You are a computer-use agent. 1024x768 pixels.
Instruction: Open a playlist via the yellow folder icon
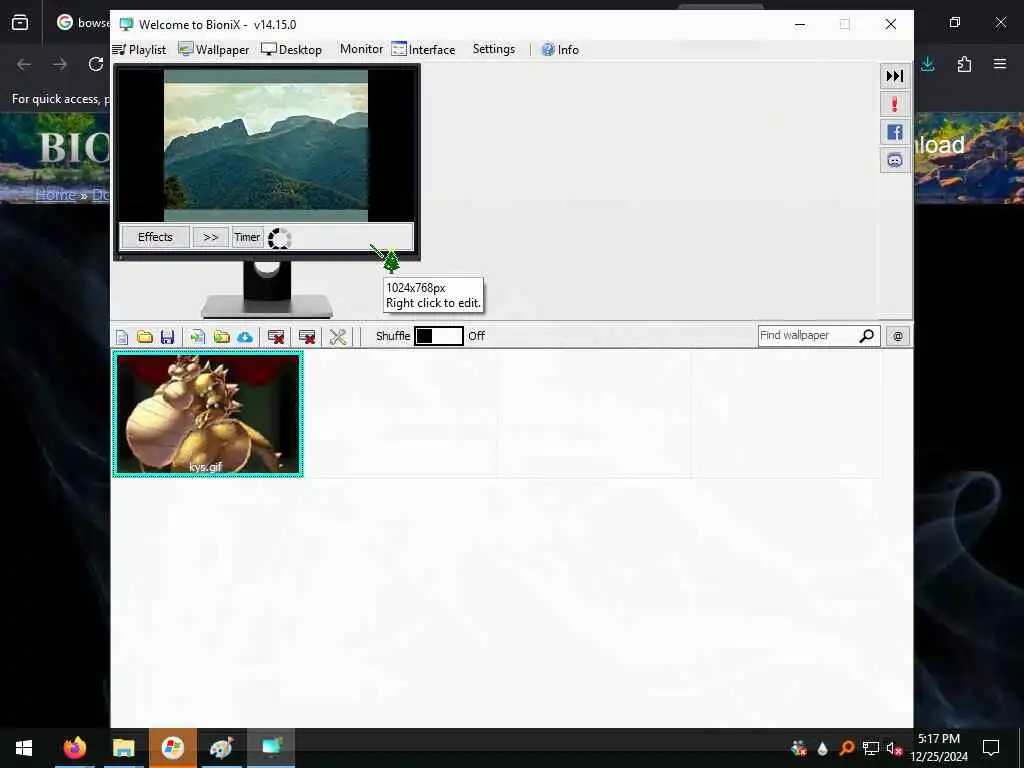click(x=145, y=336)
